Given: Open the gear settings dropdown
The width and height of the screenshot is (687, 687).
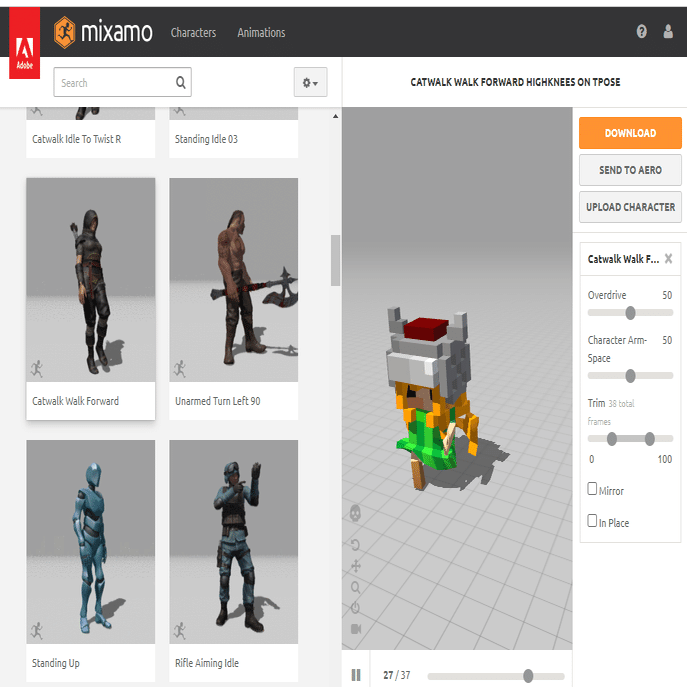Looking at the screenshot, I should coord(310,82).
